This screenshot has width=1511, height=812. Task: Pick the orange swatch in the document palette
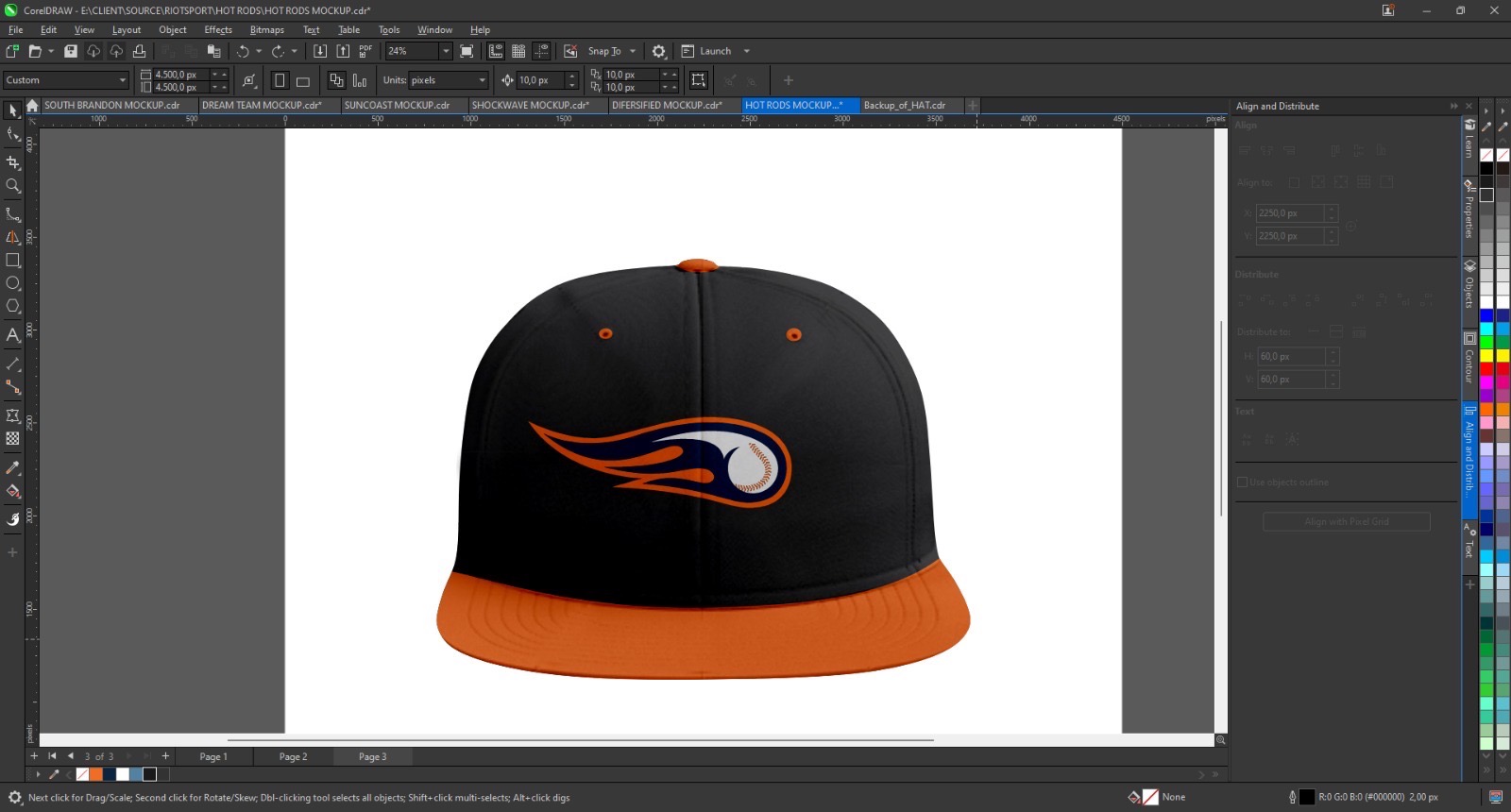coord(96,774)
